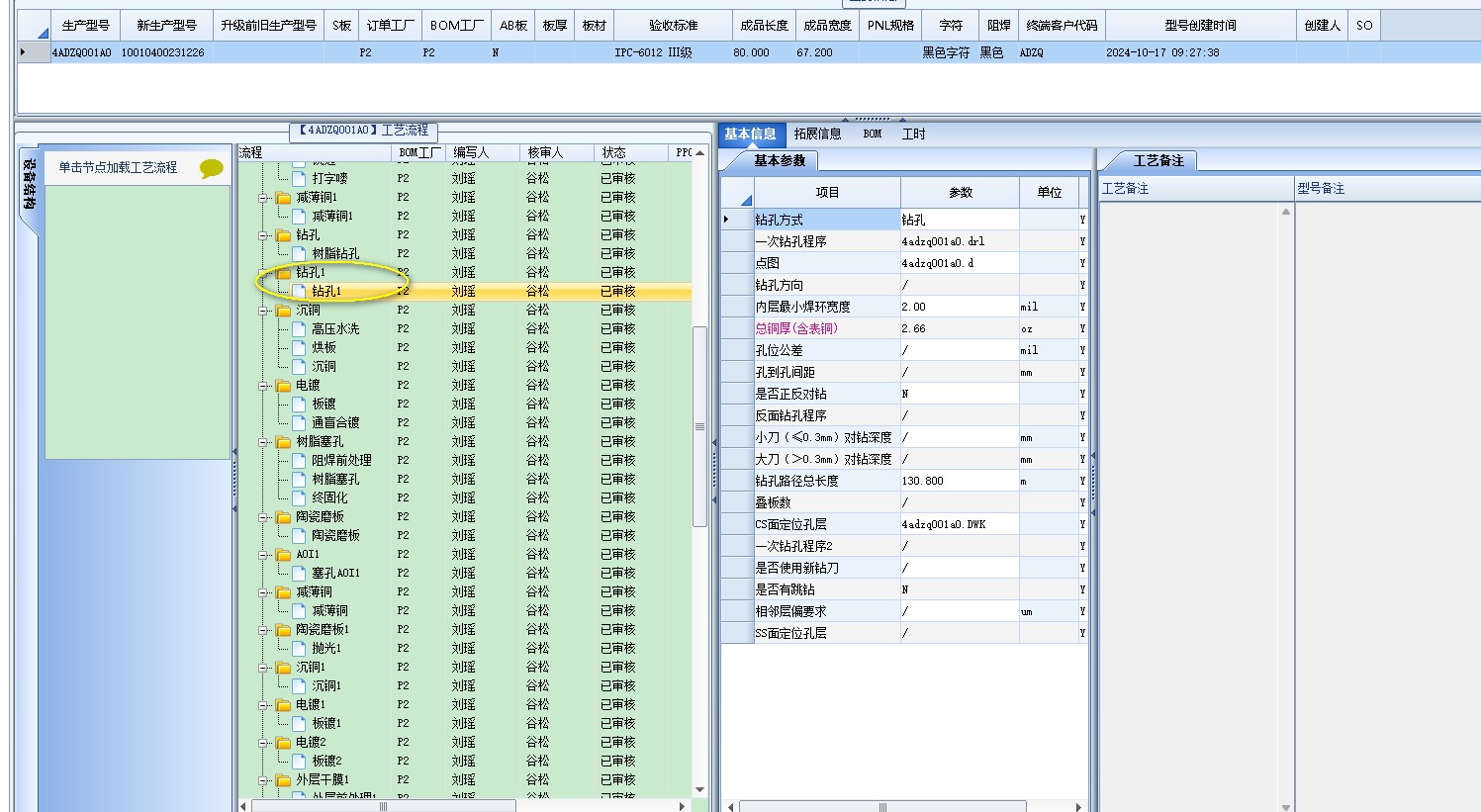Switch to the 基本信息 tab
This screenshot has height=812, width=1481.
pyautogui.click(x=750, y=135)
